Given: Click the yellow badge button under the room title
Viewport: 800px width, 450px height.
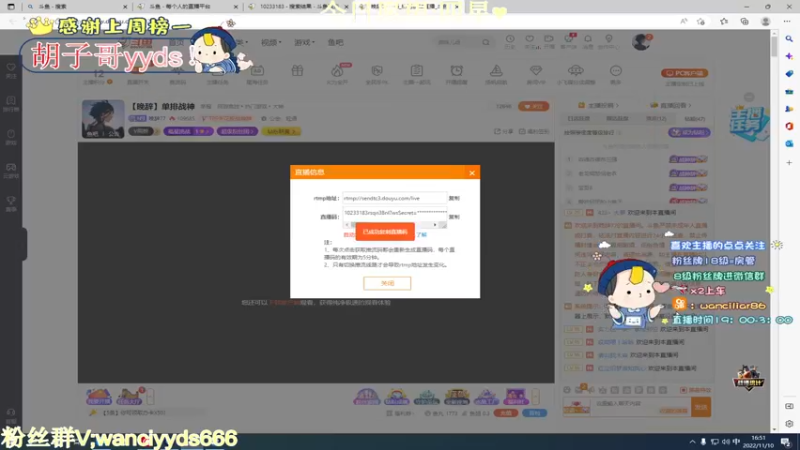Looking at the screenshot, I should coord(281,131).
